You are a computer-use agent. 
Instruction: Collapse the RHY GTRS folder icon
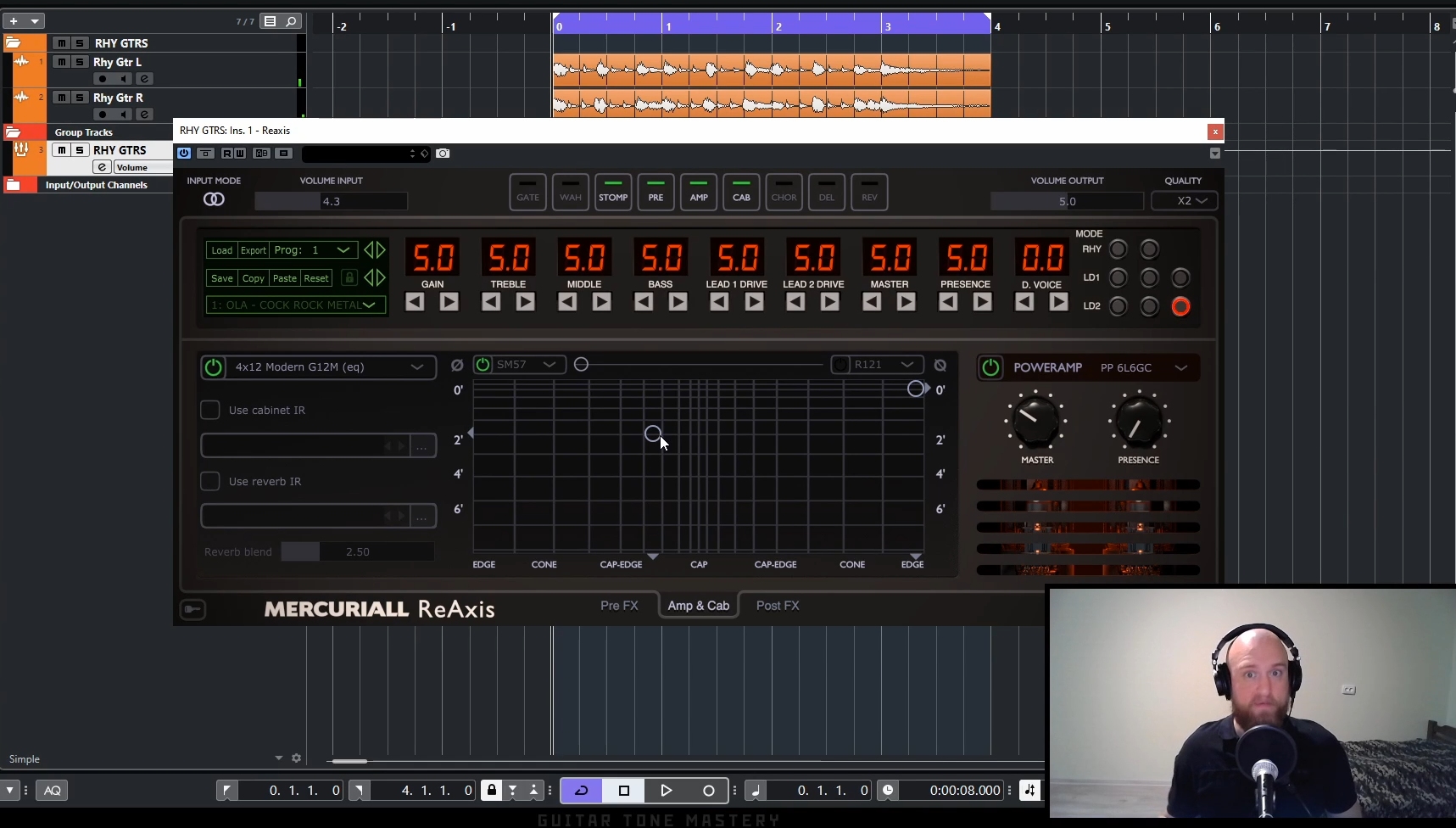13,42
